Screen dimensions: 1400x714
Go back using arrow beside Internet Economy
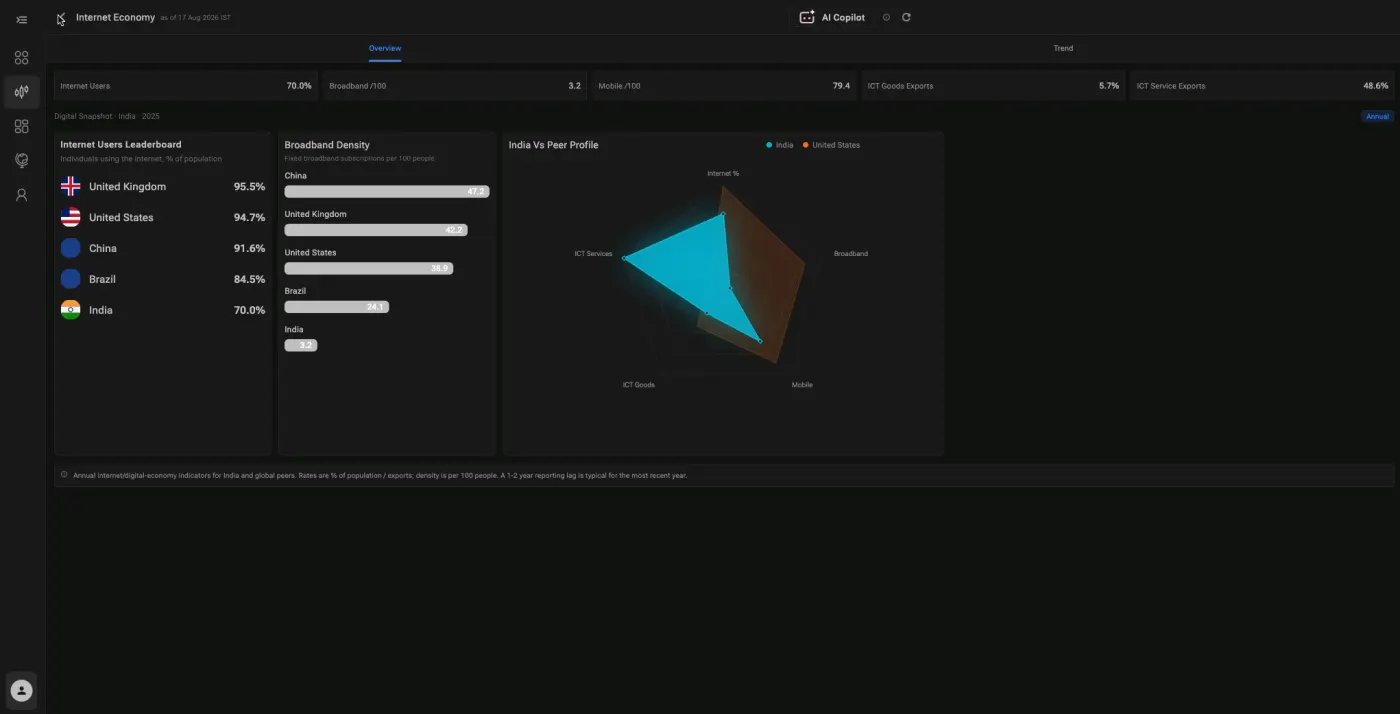[x=61, y=18]
